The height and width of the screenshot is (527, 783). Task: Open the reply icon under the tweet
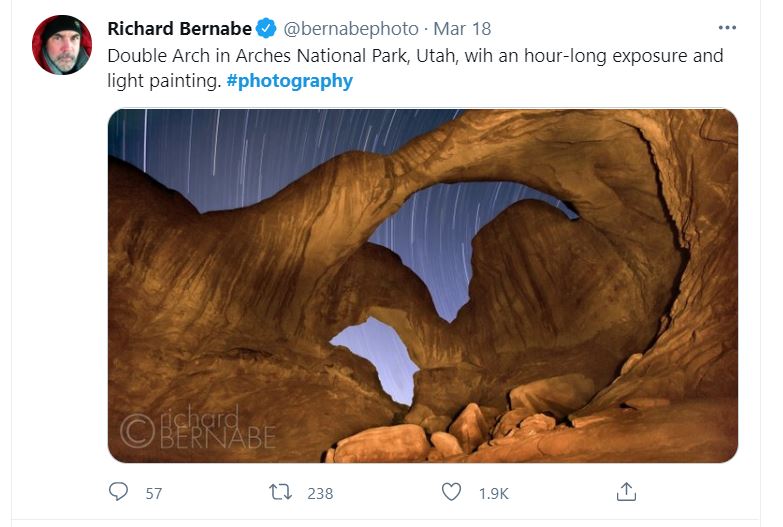119,492
